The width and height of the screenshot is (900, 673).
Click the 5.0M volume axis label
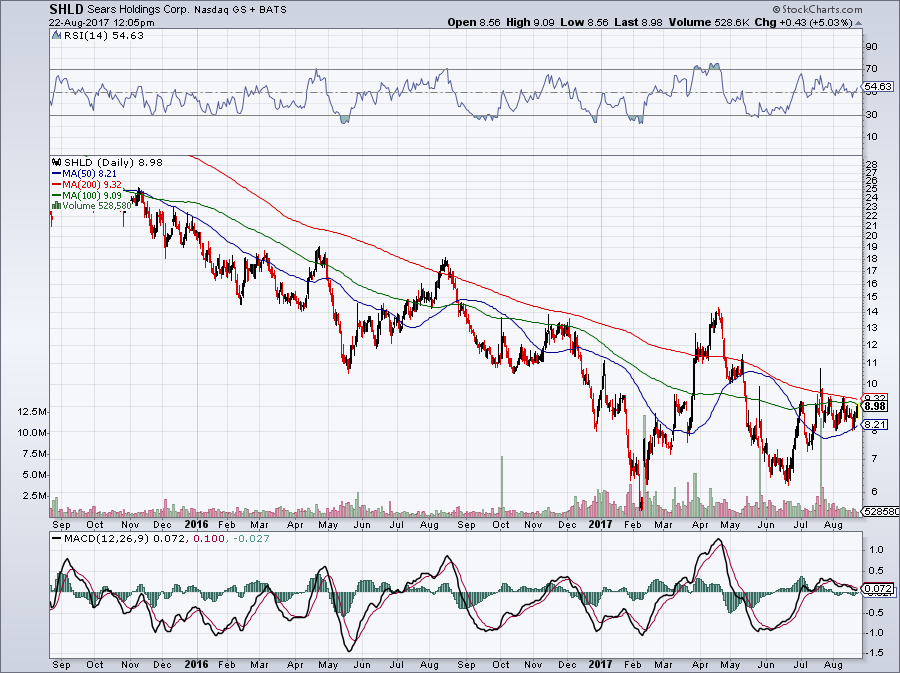[34, 474]
